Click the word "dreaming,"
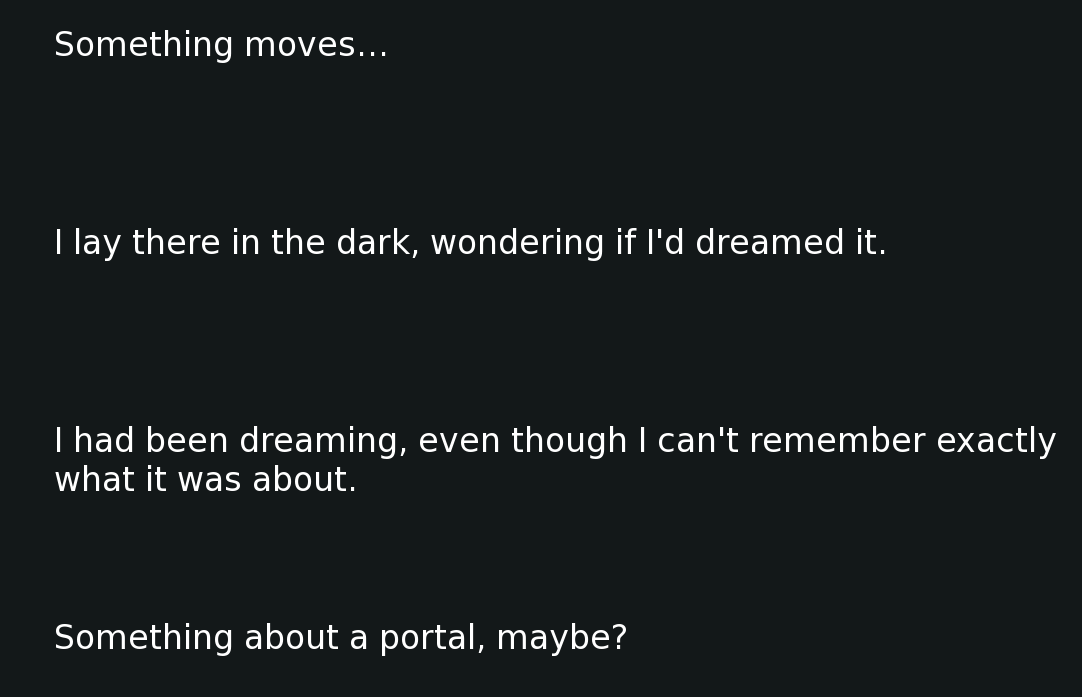 [x=323, y=442]
